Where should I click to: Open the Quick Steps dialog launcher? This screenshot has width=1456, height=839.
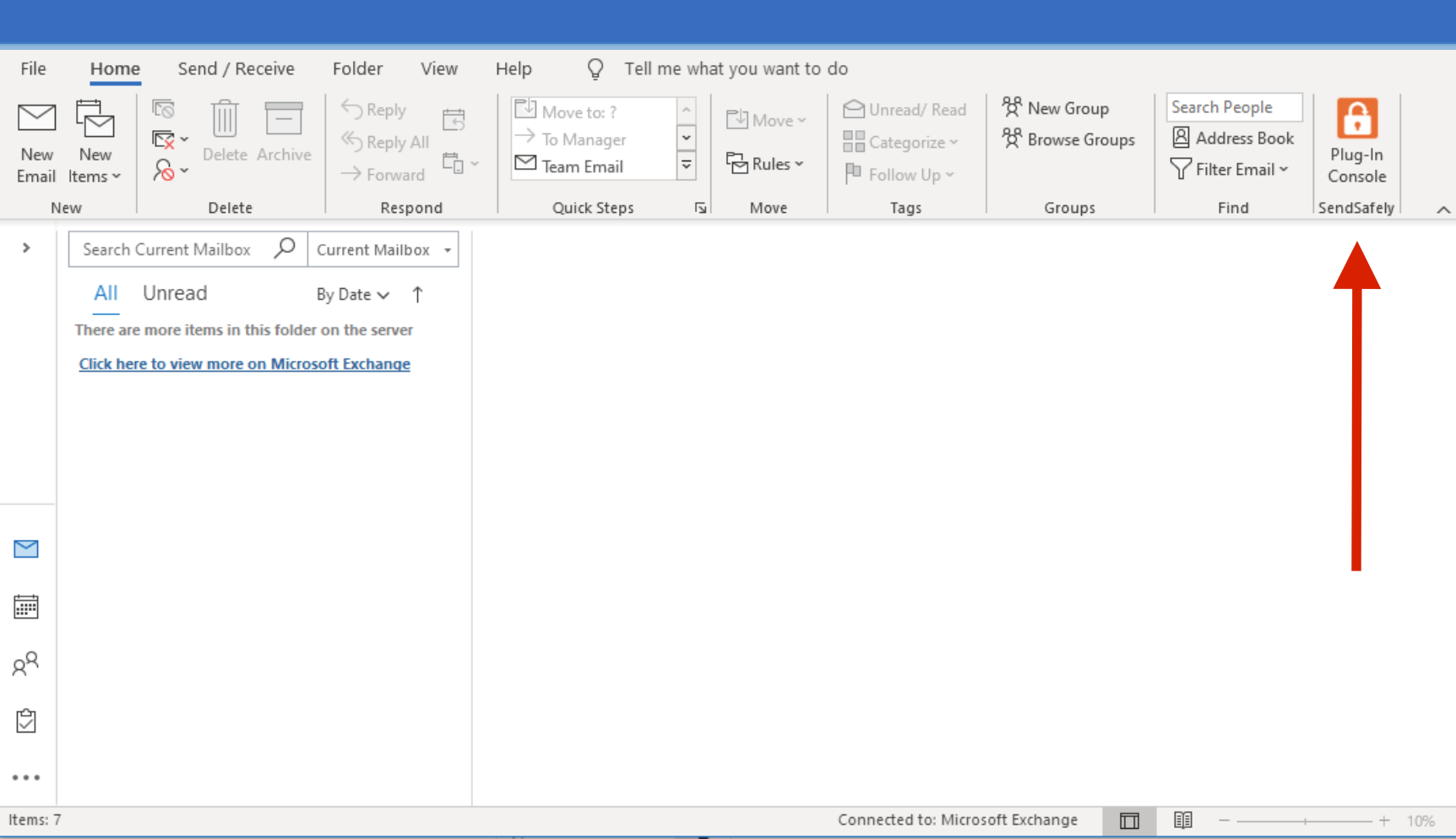[x=700, y=208]
